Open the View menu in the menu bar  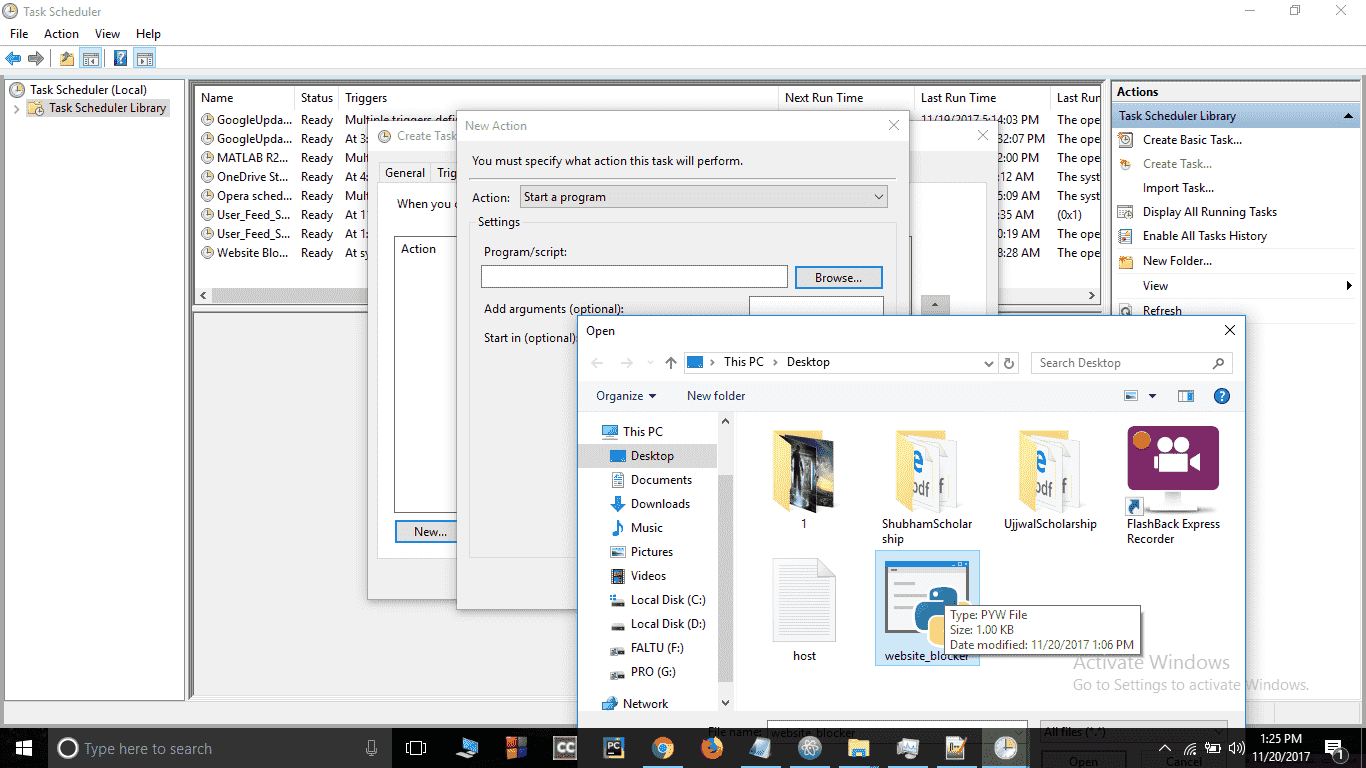click(x=107, y=34)
